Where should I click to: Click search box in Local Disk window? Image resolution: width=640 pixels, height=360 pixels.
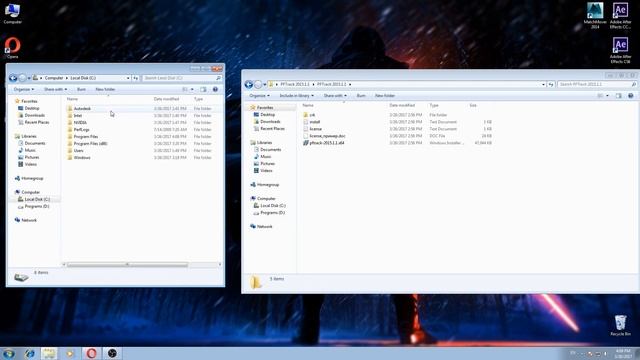(182, 78)
